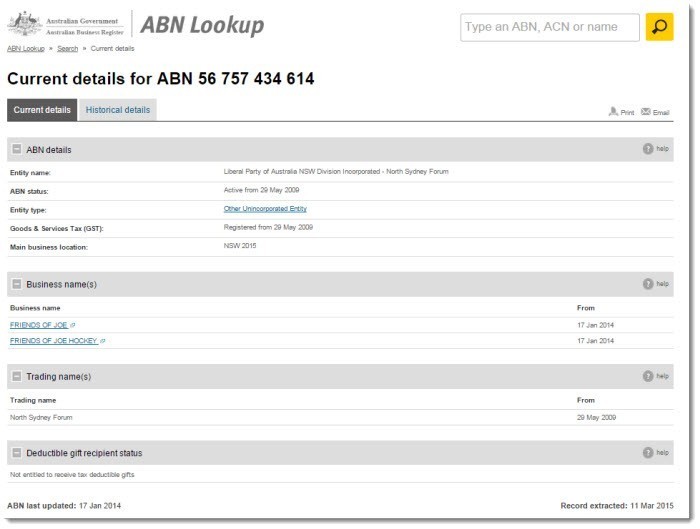Viewport: 700px width, 529px height.
Task: Click the ABN Lookup breadcrumb link
Action: (25, 48)
